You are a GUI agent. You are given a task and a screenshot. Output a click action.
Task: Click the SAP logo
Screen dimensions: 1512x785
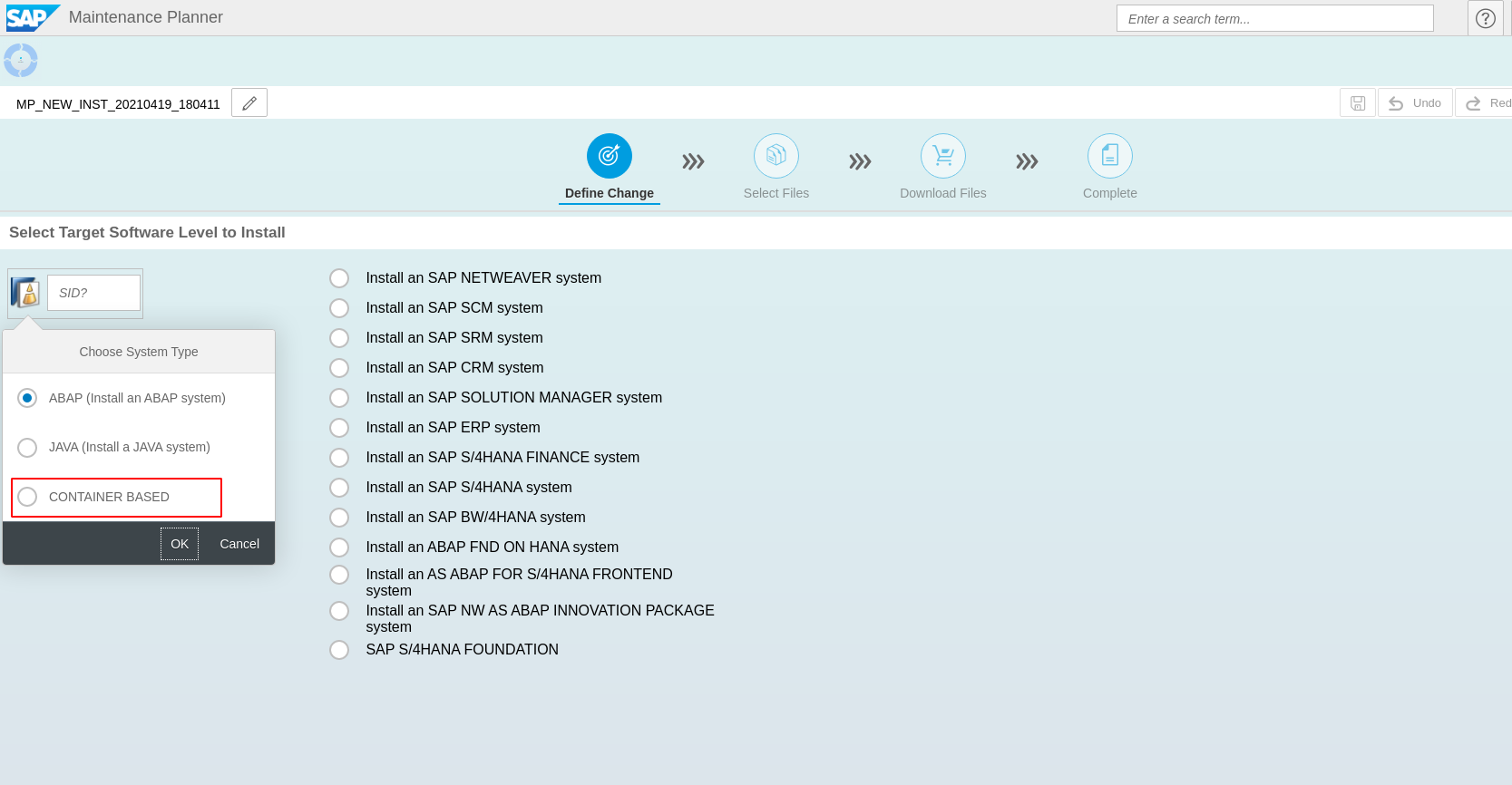pos(33,18)
